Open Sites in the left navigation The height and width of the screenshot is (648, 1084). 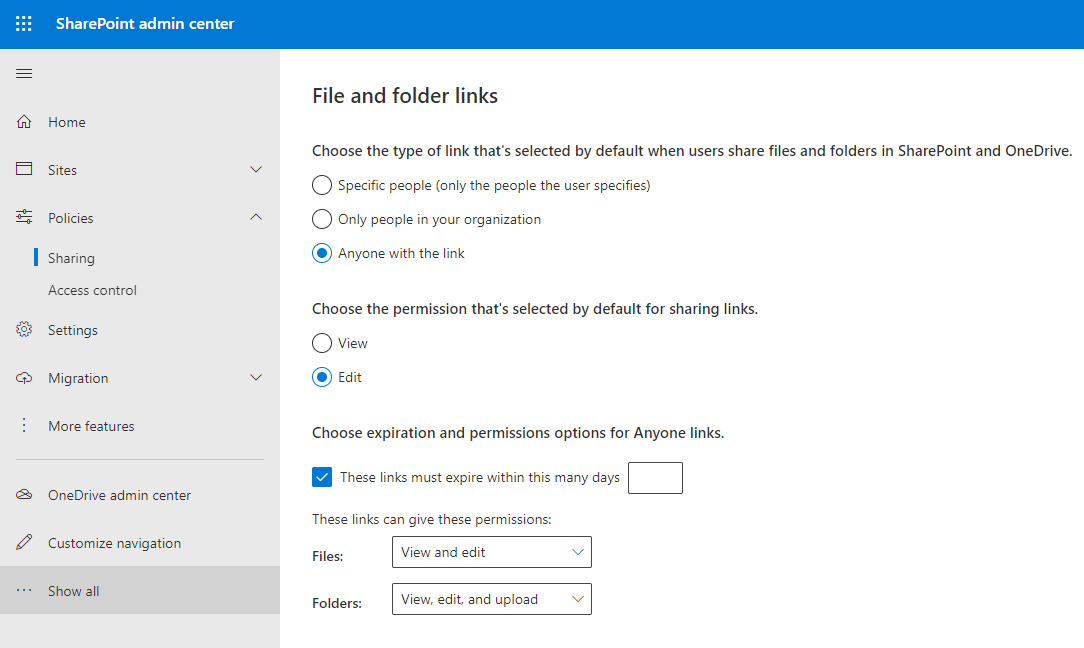62,170
